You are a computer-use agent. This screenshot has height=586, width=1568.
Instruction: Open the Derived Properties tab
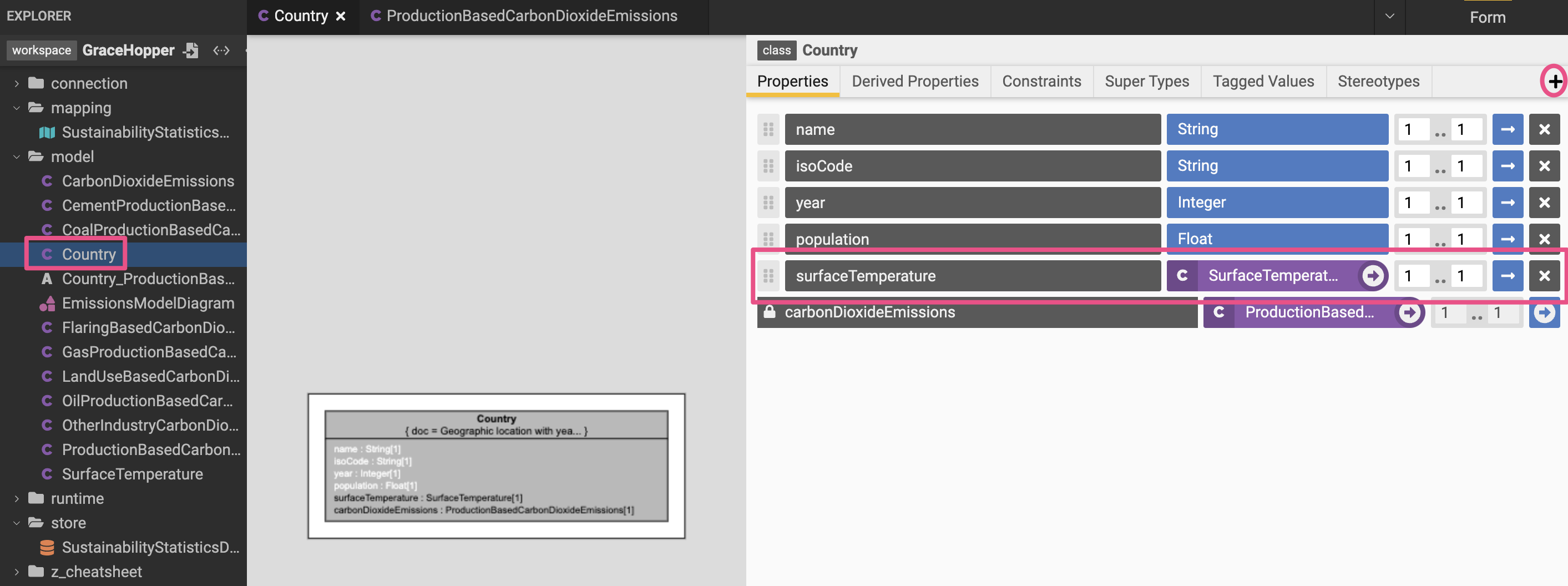click(x=915, y=81)
